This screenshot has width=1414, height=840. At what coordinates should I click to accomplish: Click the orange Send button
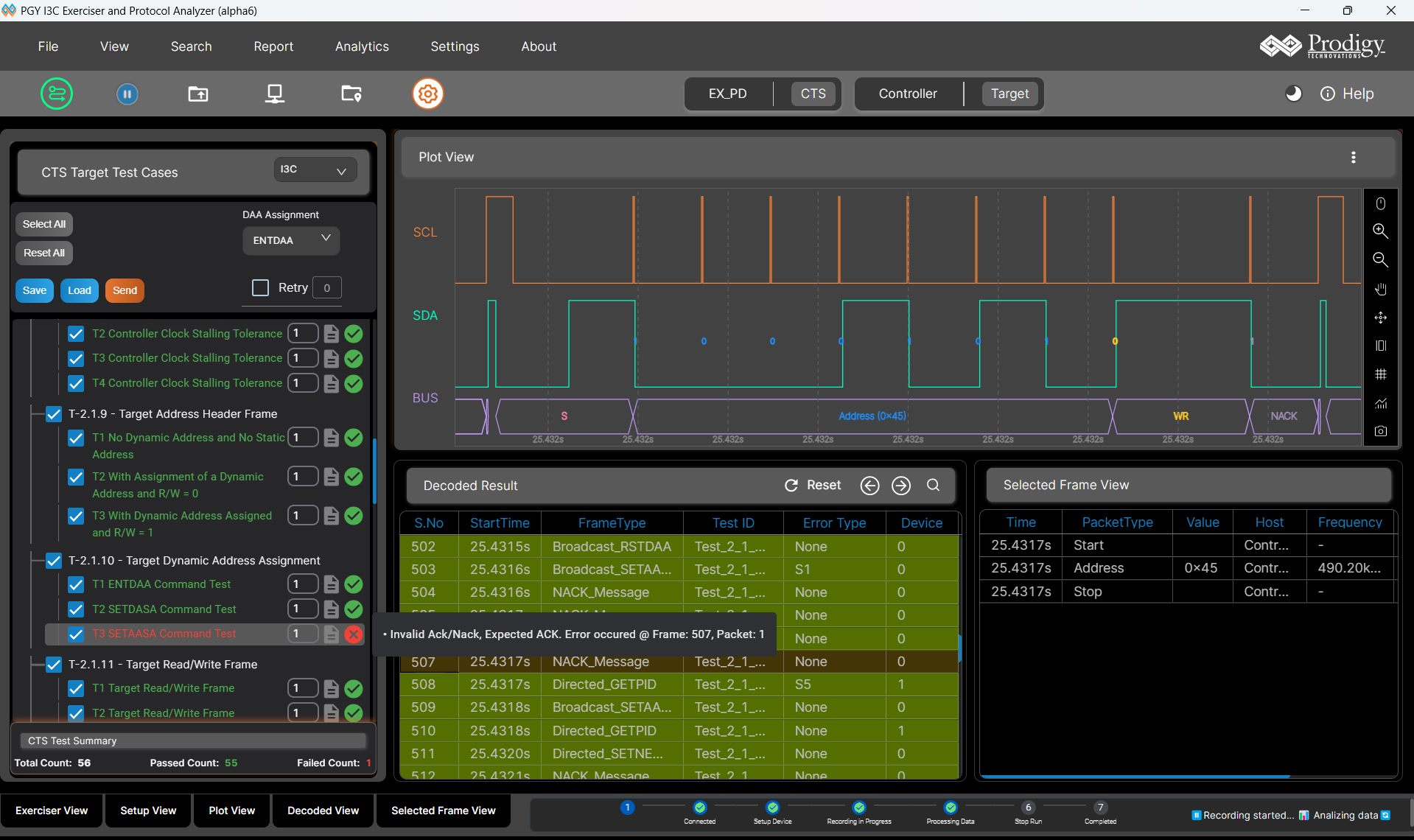pyautogui.click(x=125, y=290)
